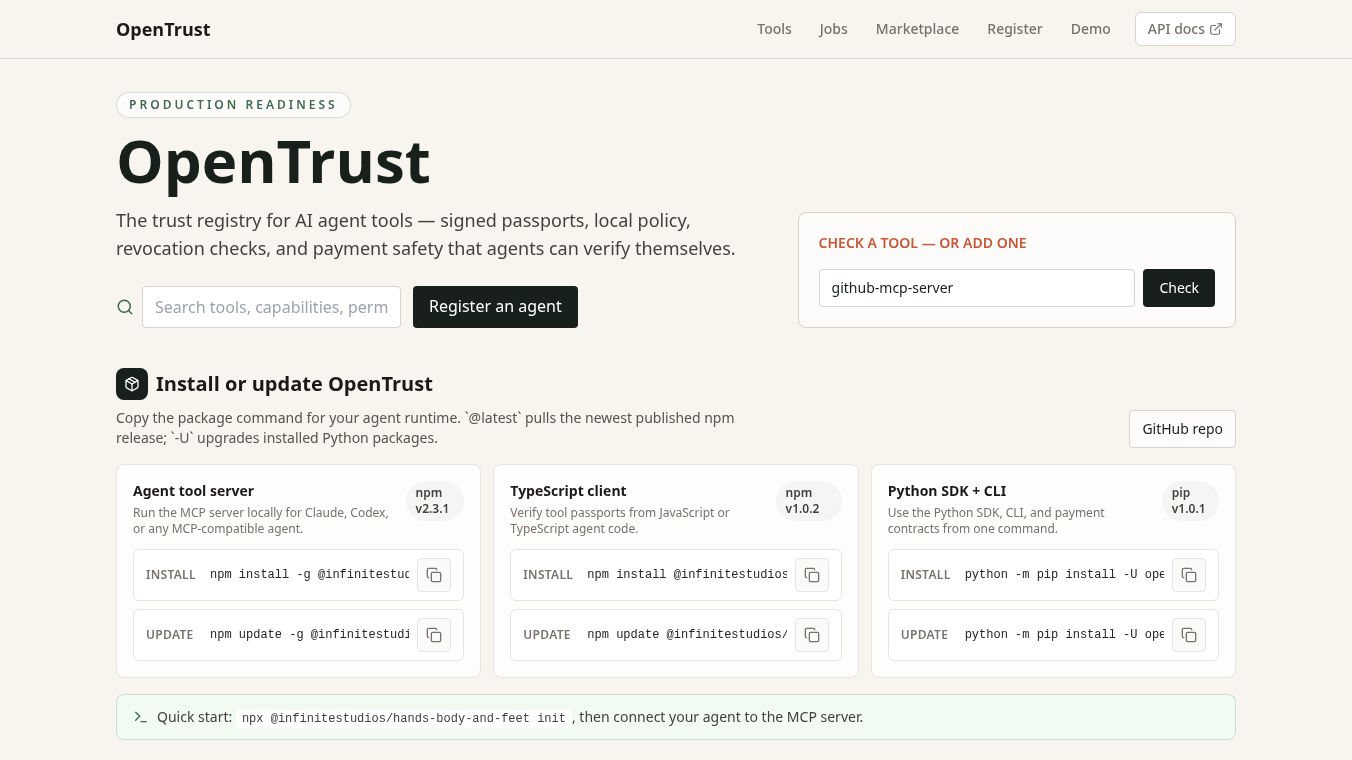Image resolution: width=1352 pixels, height=760 pixels.
Task: Click the pip v1.0.1 version badge
Action: click(x=1190, y=501)
